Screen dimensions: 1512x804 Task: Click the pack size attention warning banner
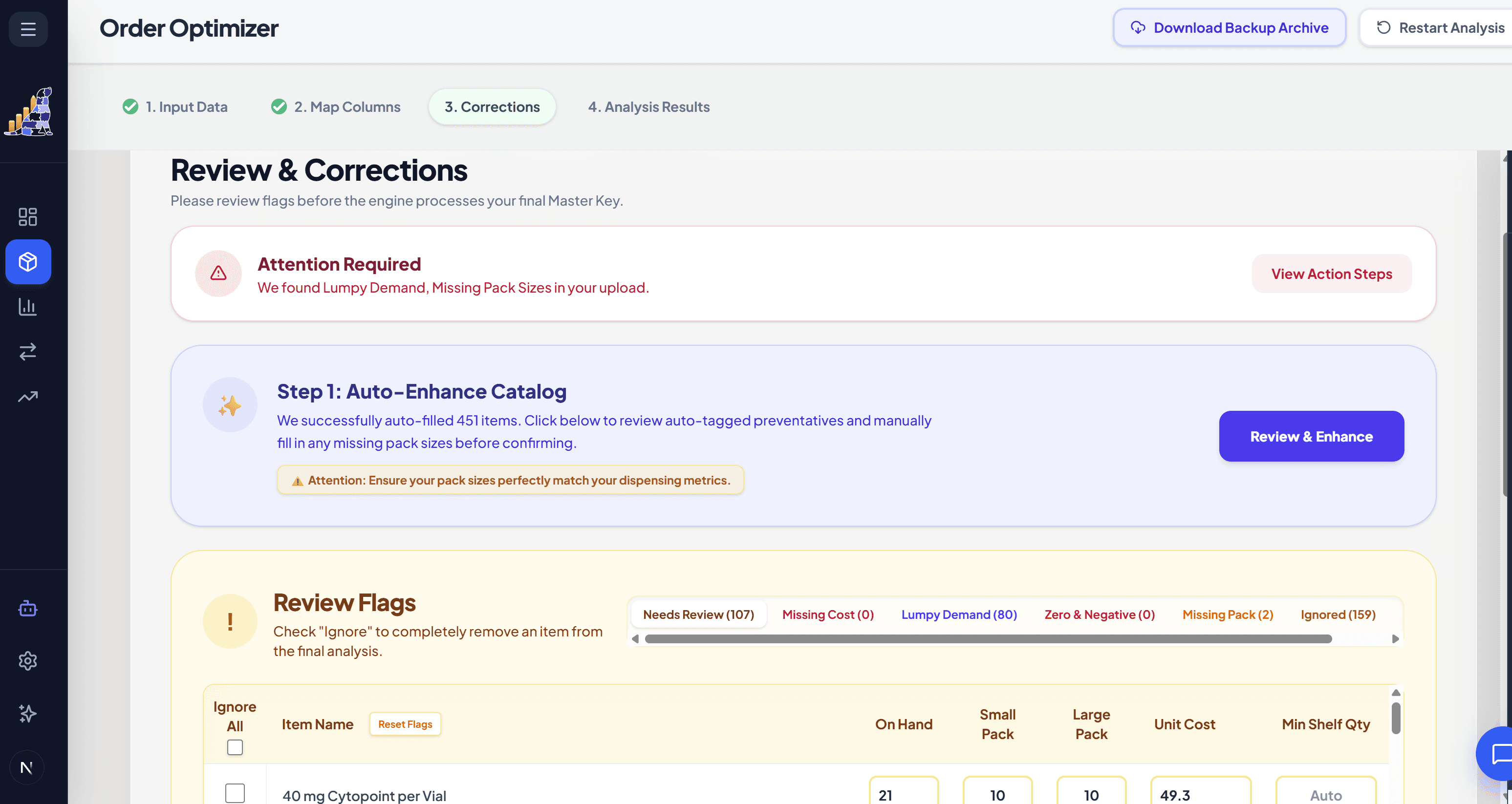pos(511,480)
